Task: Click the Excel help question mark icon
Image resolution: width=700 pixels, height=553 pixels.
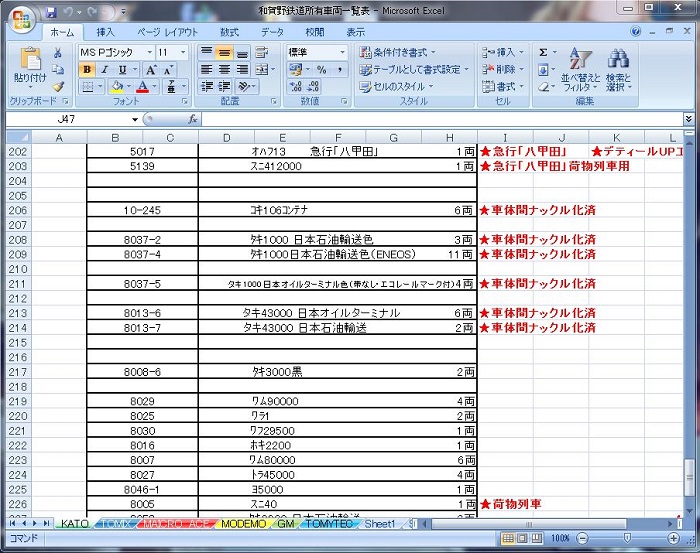Action: (x=636, y=31)
